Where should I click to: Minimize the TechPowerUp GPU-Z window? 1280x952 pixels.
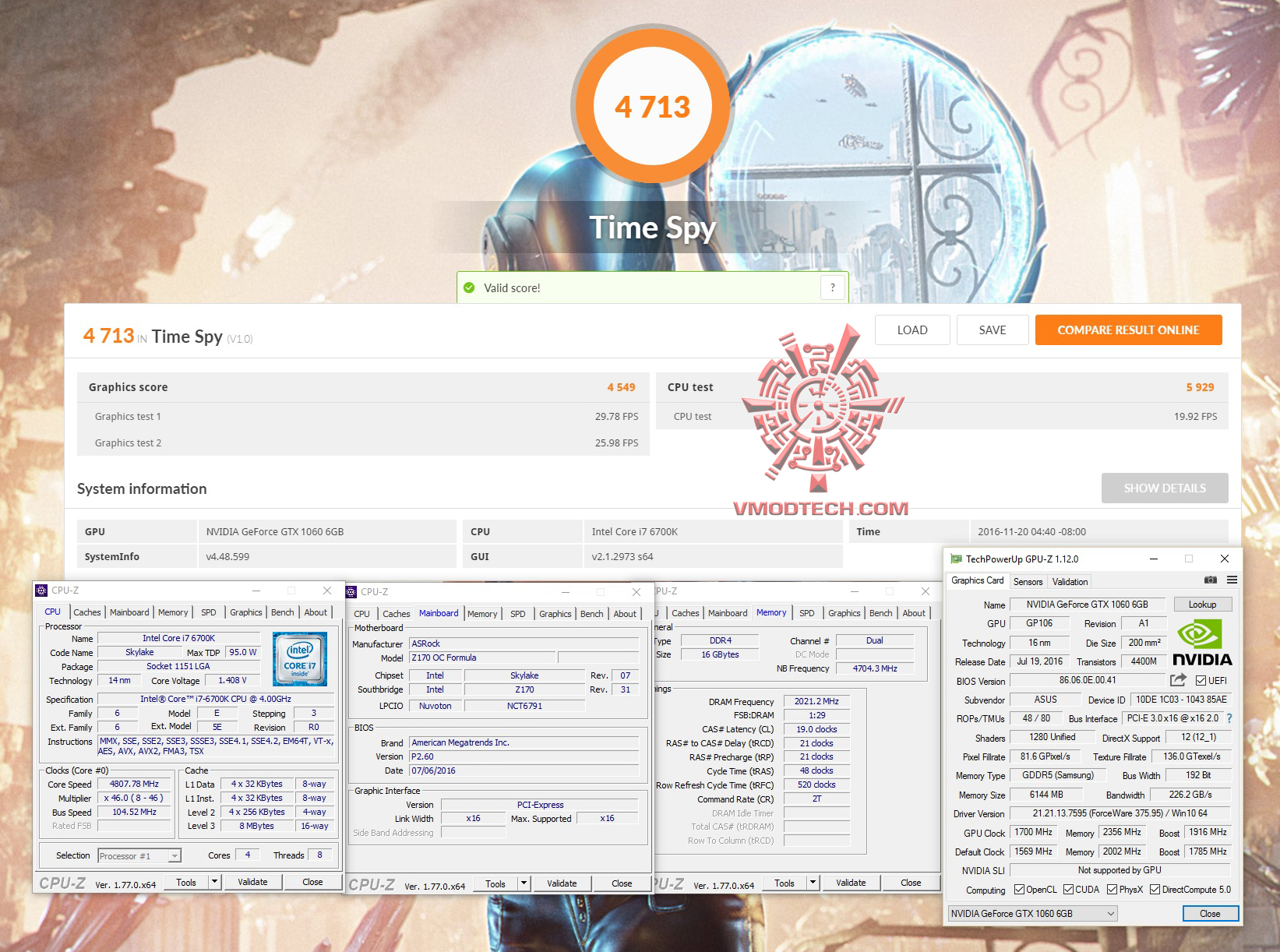pyautogui.click(x=1154, y=559)
